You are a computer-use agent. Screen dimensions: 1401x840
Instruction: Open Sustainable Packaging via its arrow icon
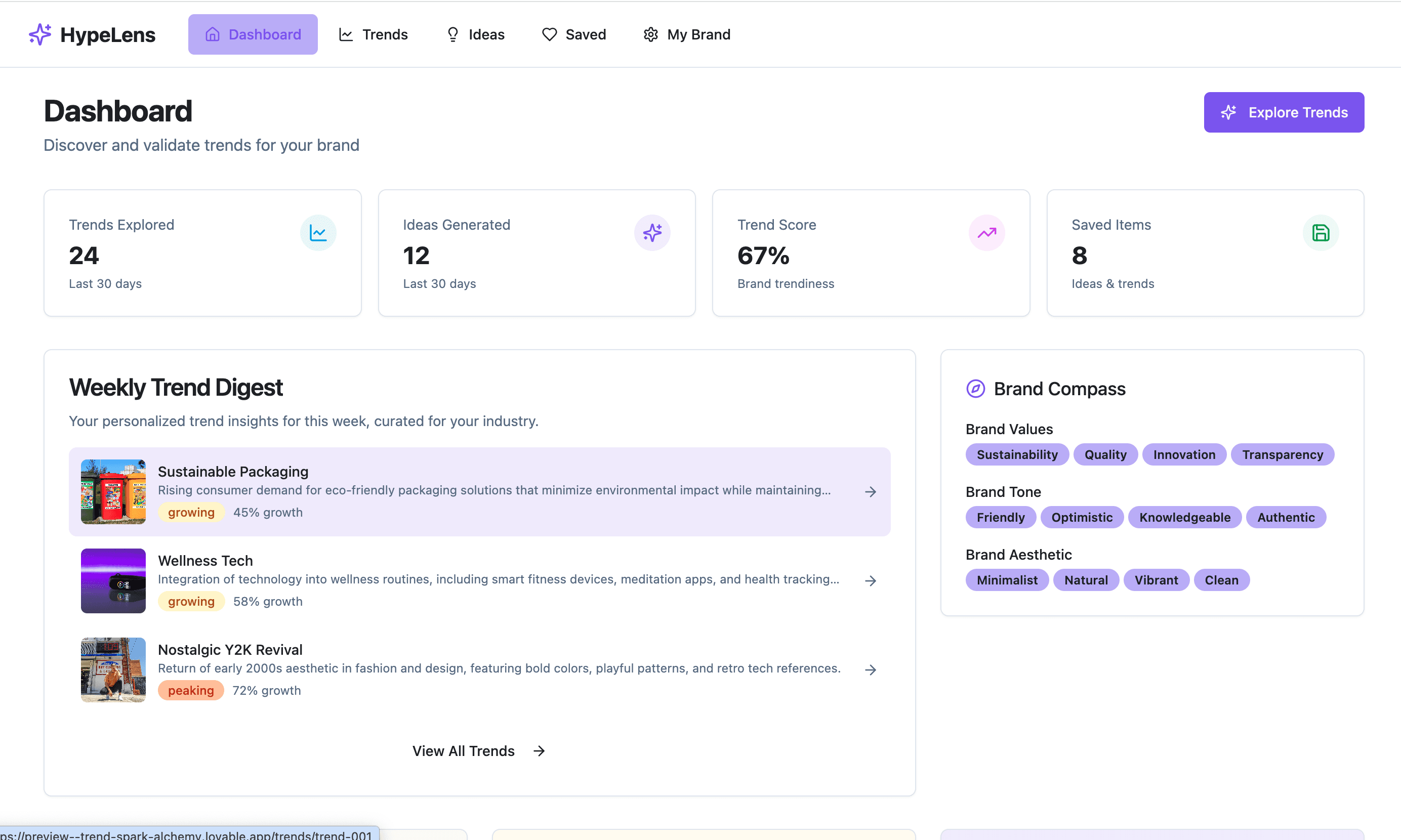click(x=871, y=492)
